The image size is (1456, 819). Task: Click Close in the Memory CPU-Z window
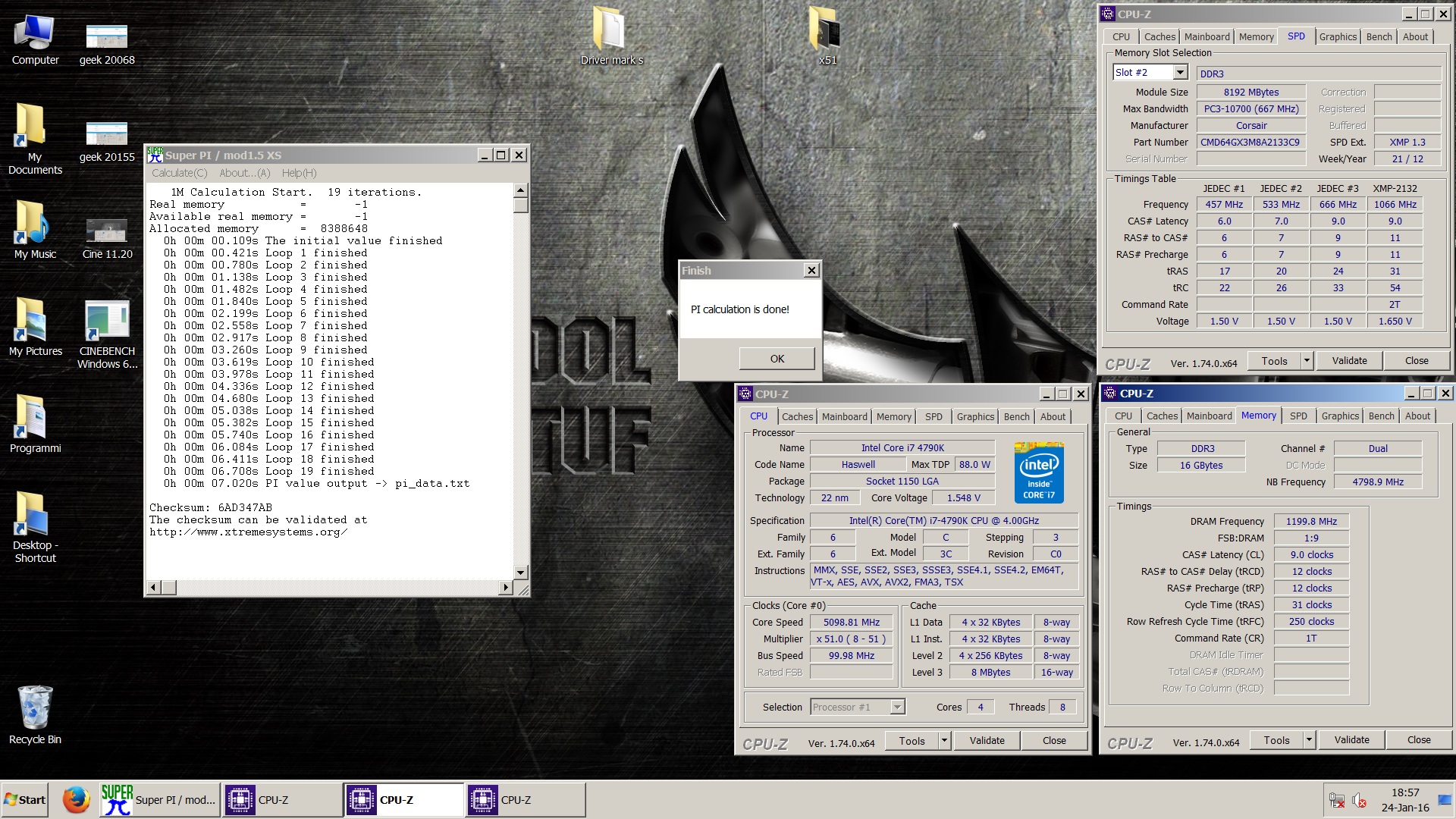tap(1419, 740)
